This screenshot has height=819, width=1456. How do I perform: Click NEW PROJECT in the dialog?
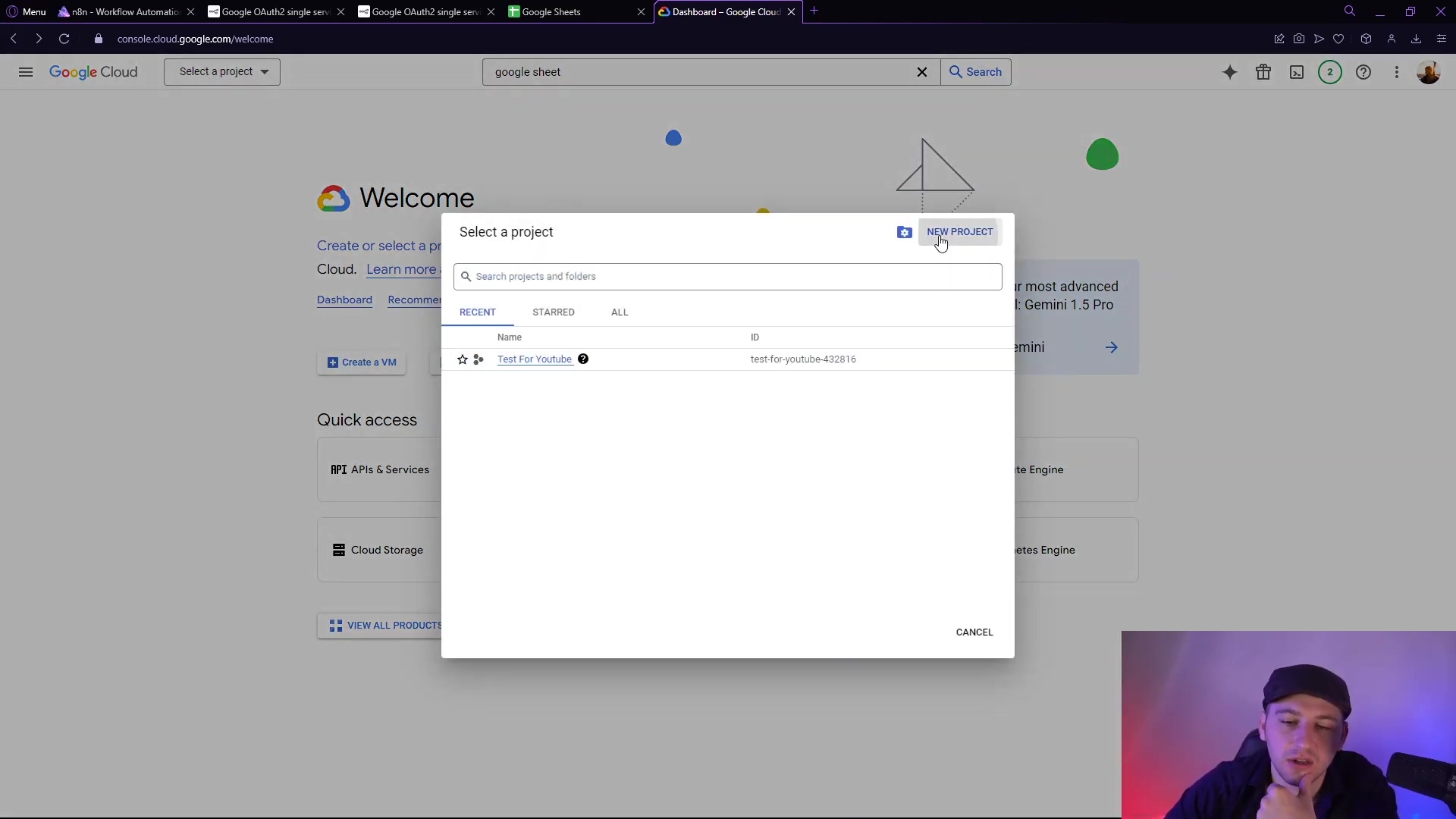coord(959,232)
